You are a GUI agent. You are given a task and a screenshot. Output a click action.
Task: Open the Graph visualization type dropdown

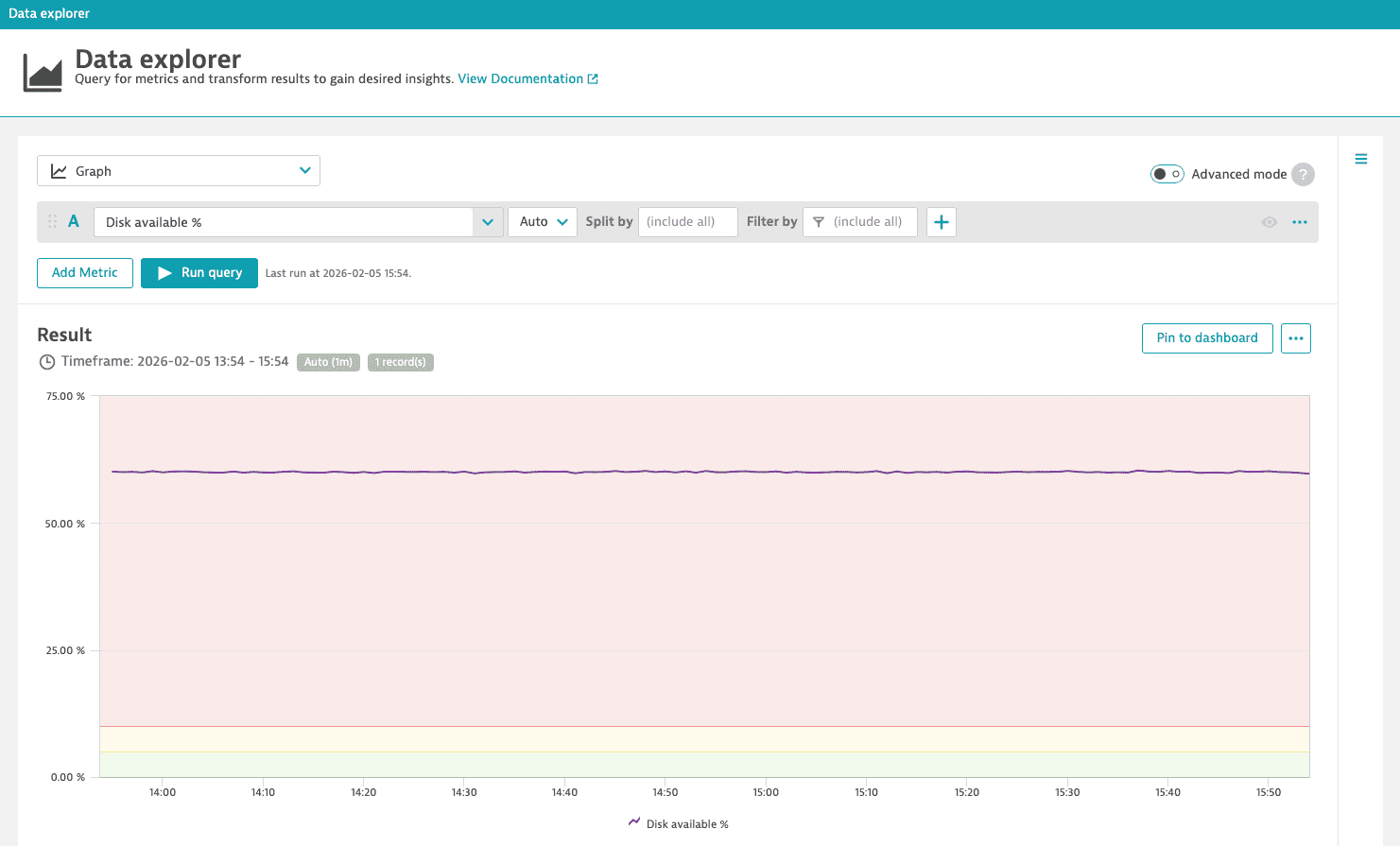[178, 170]
